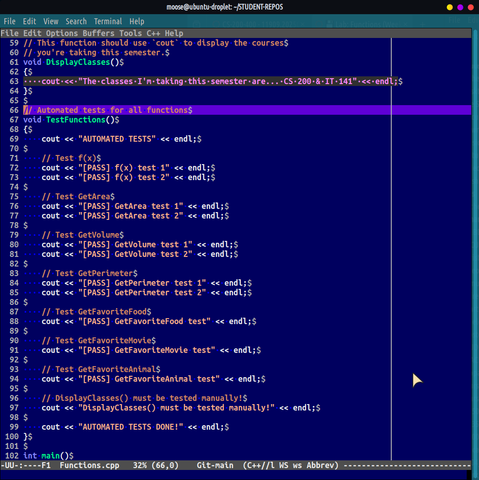479x480 pixels.
Task: Click the -UU-:----F1 status flags
Action: tap(26, 465)
